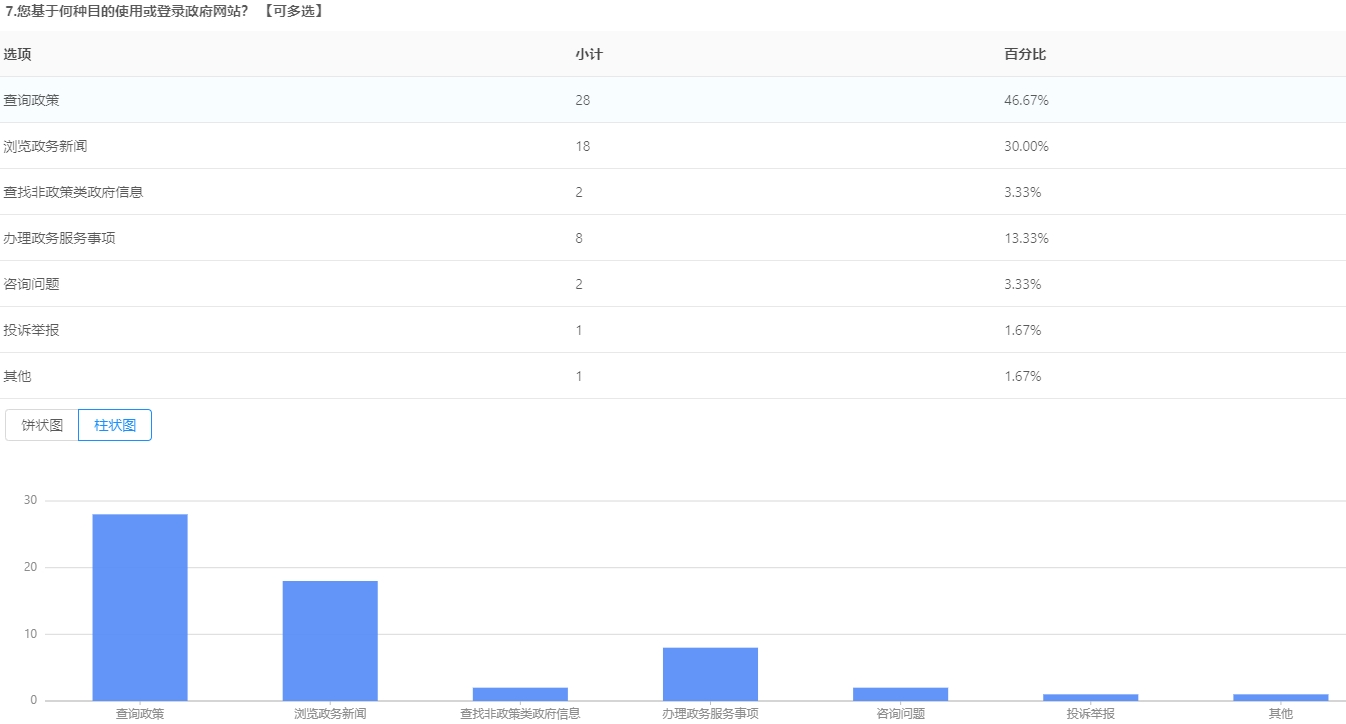
Task: Click the 选项 column header
Action: tap(18, 54)
